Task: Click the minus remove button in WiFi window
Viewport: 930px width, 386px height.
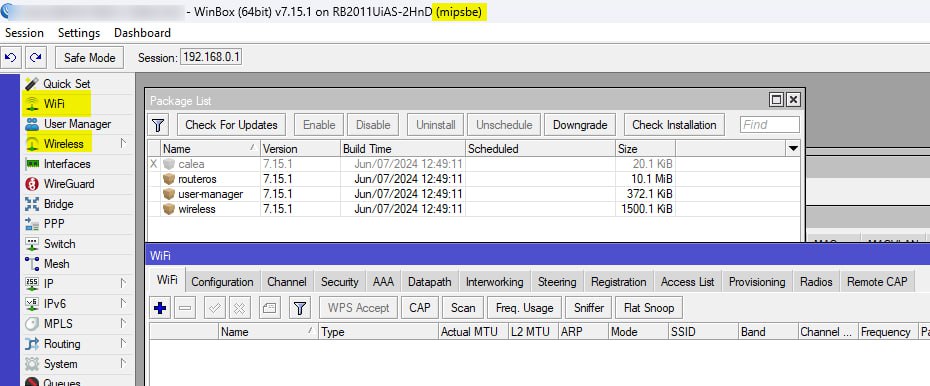Action: click(x=185, y=308)
